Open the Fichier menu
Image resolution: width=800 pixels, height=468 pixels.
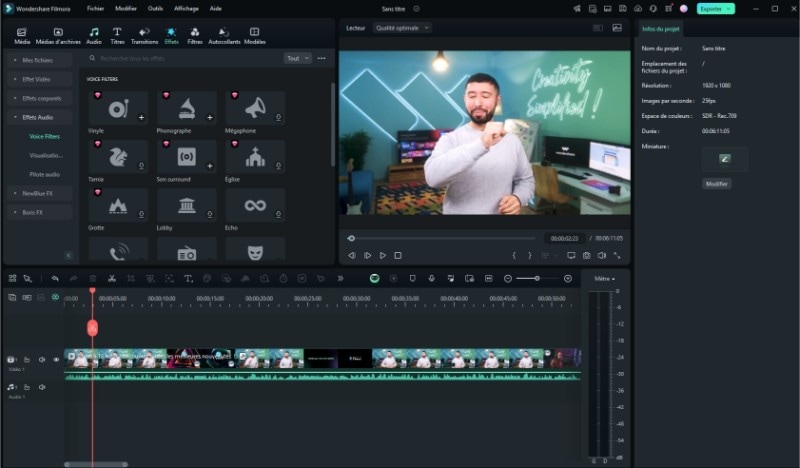click(x=95, y=9)
